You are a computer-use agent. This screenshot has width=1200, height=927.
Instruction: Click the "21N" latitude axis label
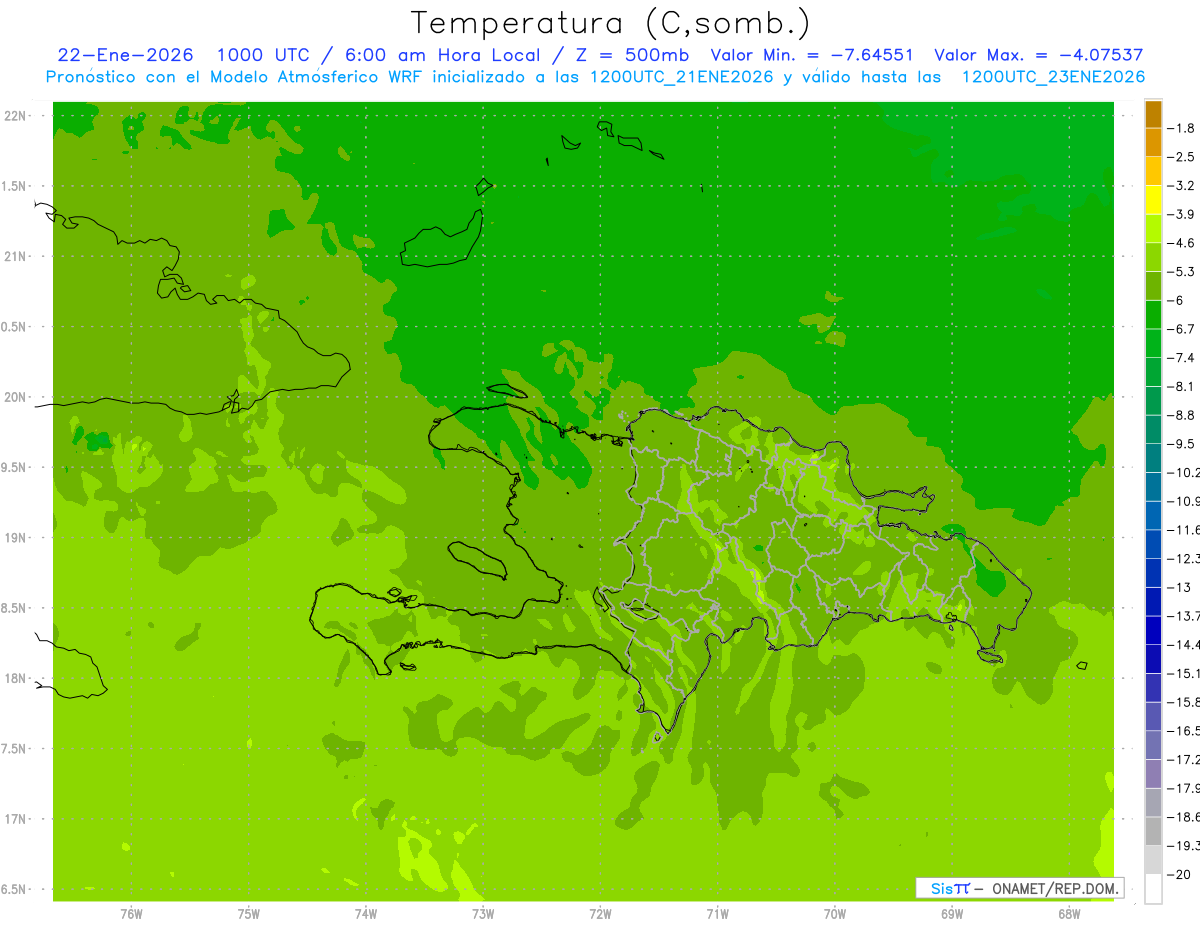point(16,257)
